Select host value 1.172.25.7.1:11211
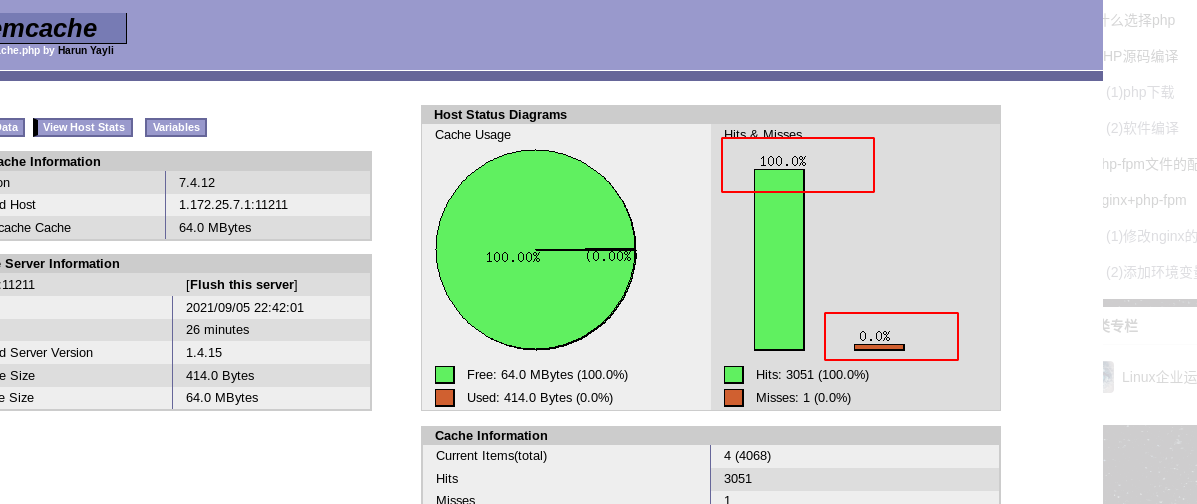Image resolution: width=1197 pixels, height=504 pixels. coord(234,205)
